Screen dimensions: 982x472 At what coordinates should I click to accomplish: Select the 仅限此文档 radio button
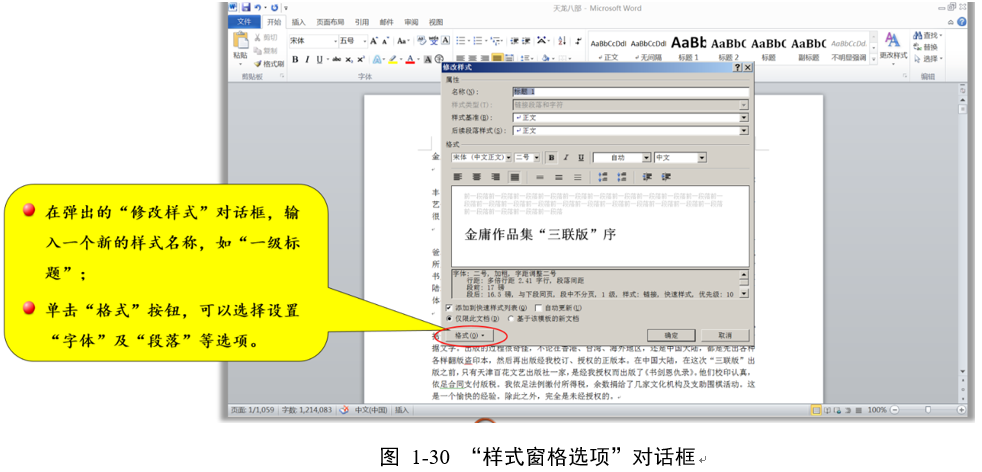(x=448, y=319)
